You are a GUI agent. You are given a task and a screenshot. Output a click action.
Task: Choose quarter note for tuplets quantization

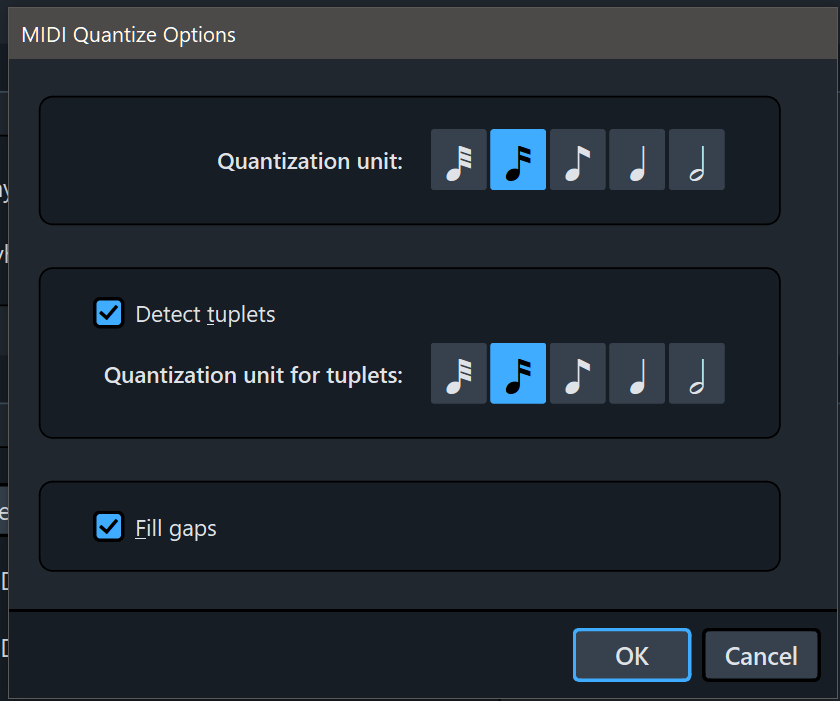tap(637, 374)
